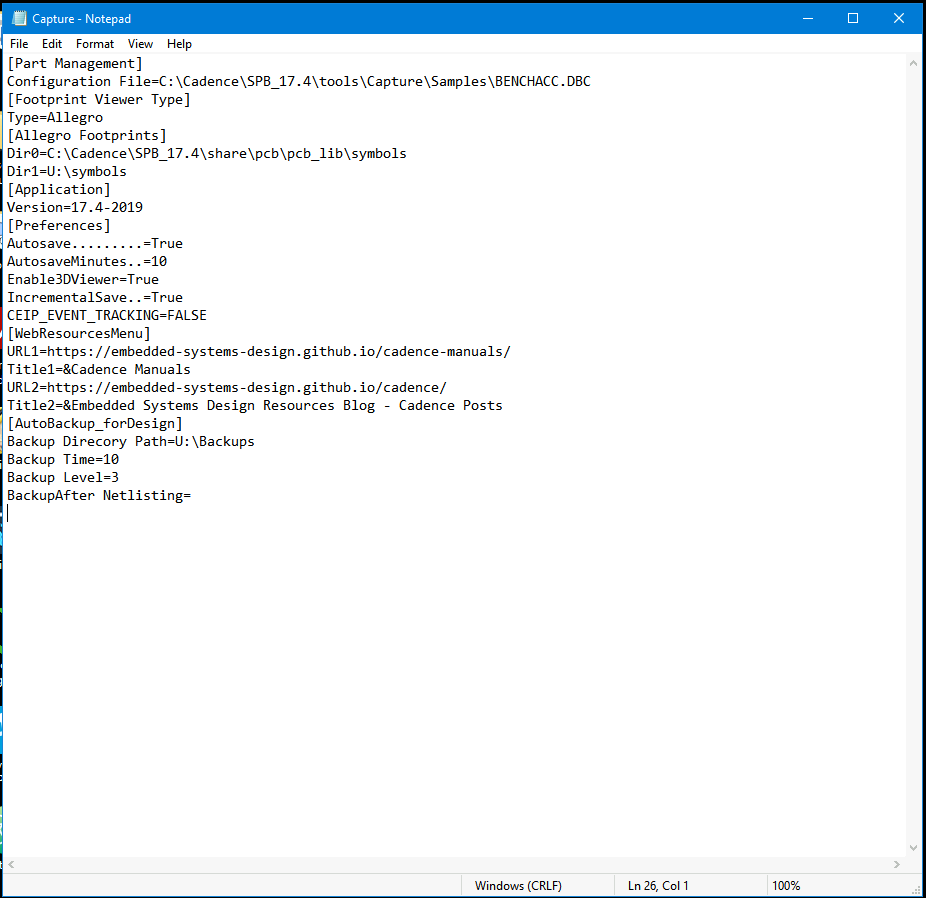The image size is (926, 898).
Task: Click the Dir0 symbols path line
Action: click(207, 154)
